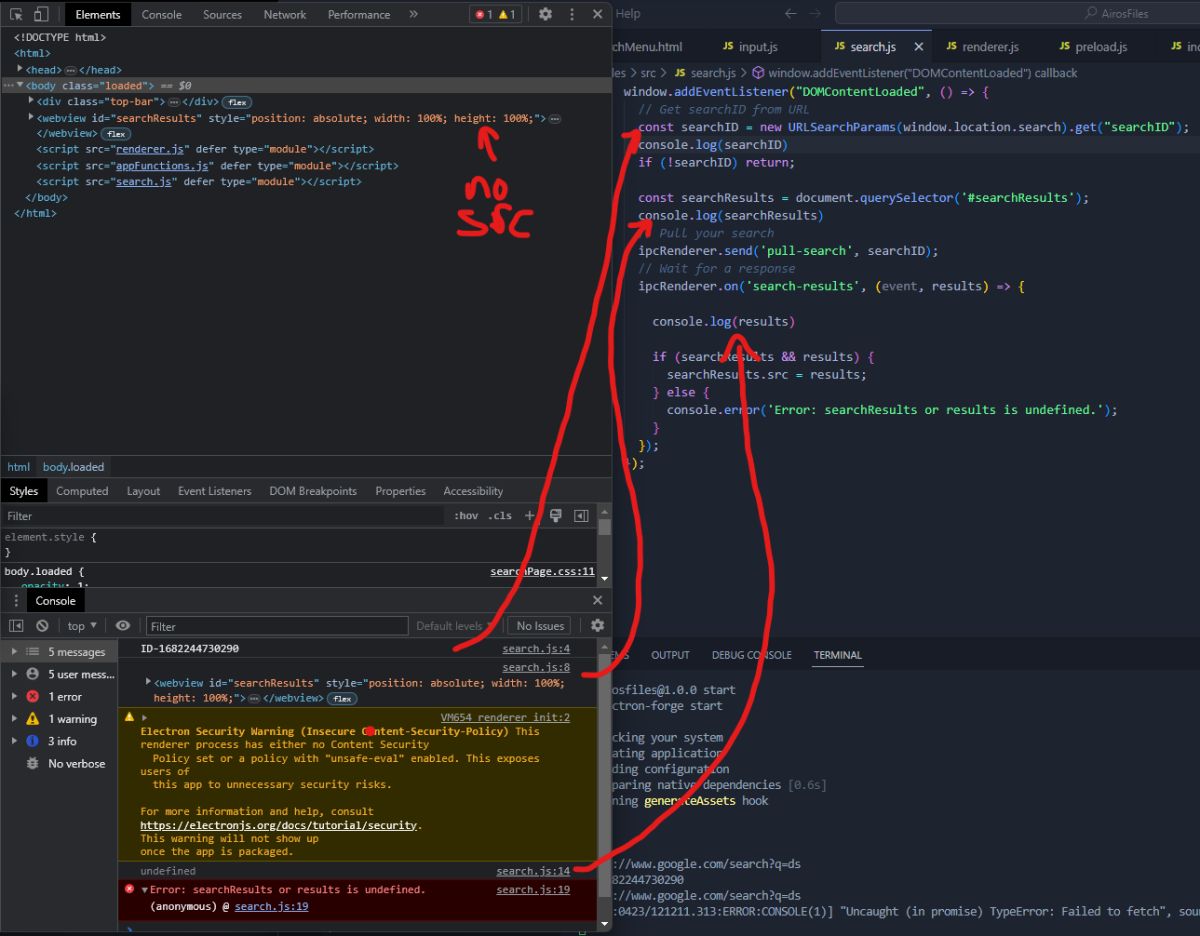Open the top context dropdown
The height and width of the screenshot is (936, 1200).
point(82,626)
